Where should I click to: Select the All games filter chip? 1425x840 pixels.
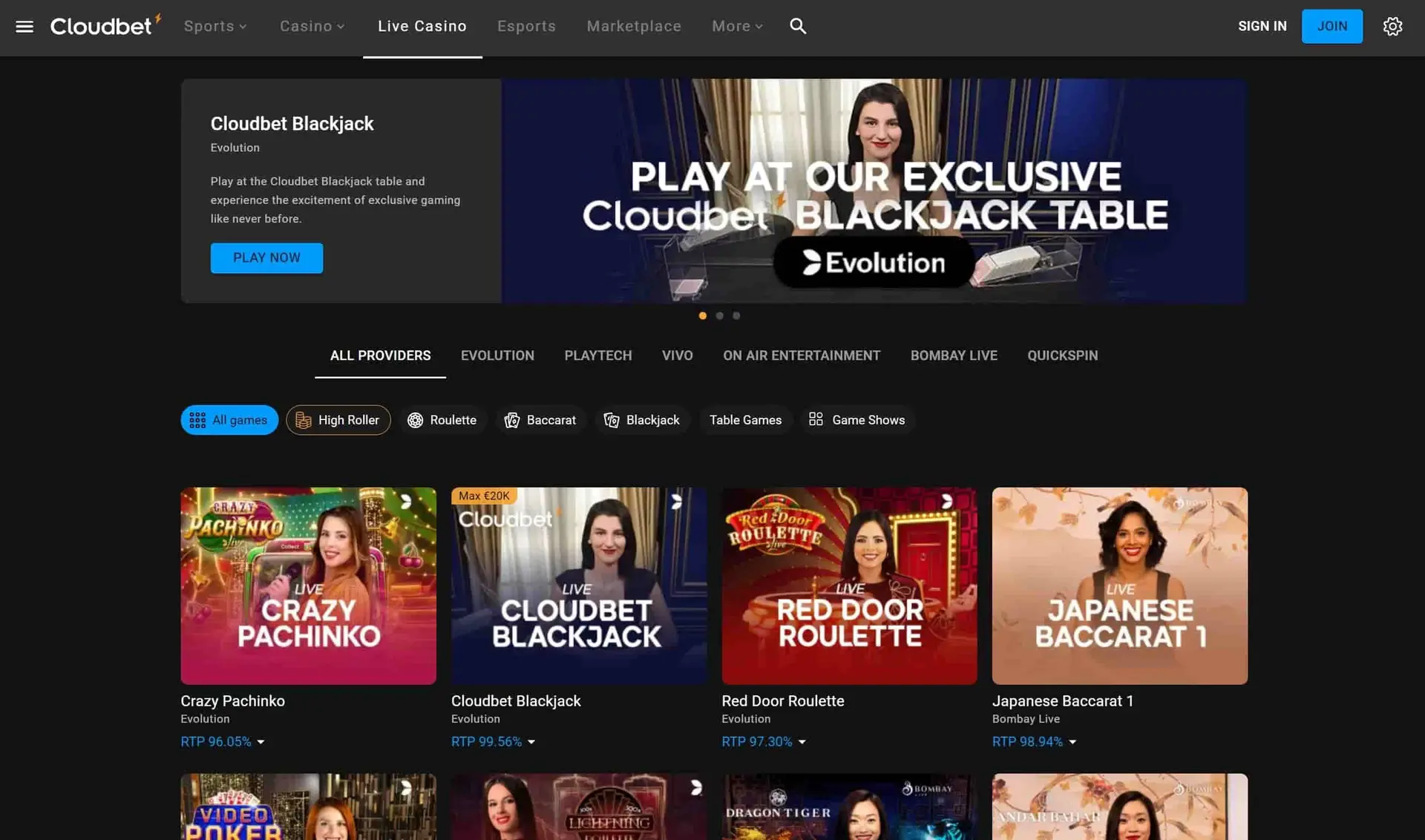229,420
